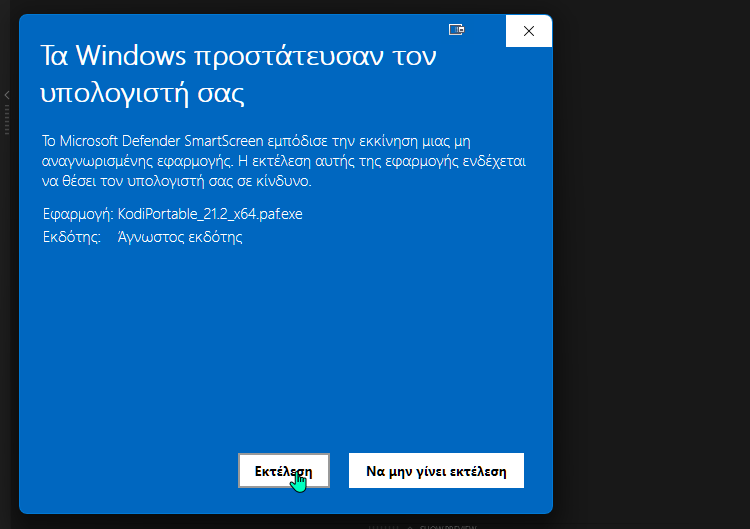The height and width of the screenshot is (529, 750).
Task: Close the SmartScreen dialog with X
Action: point(529,31)
